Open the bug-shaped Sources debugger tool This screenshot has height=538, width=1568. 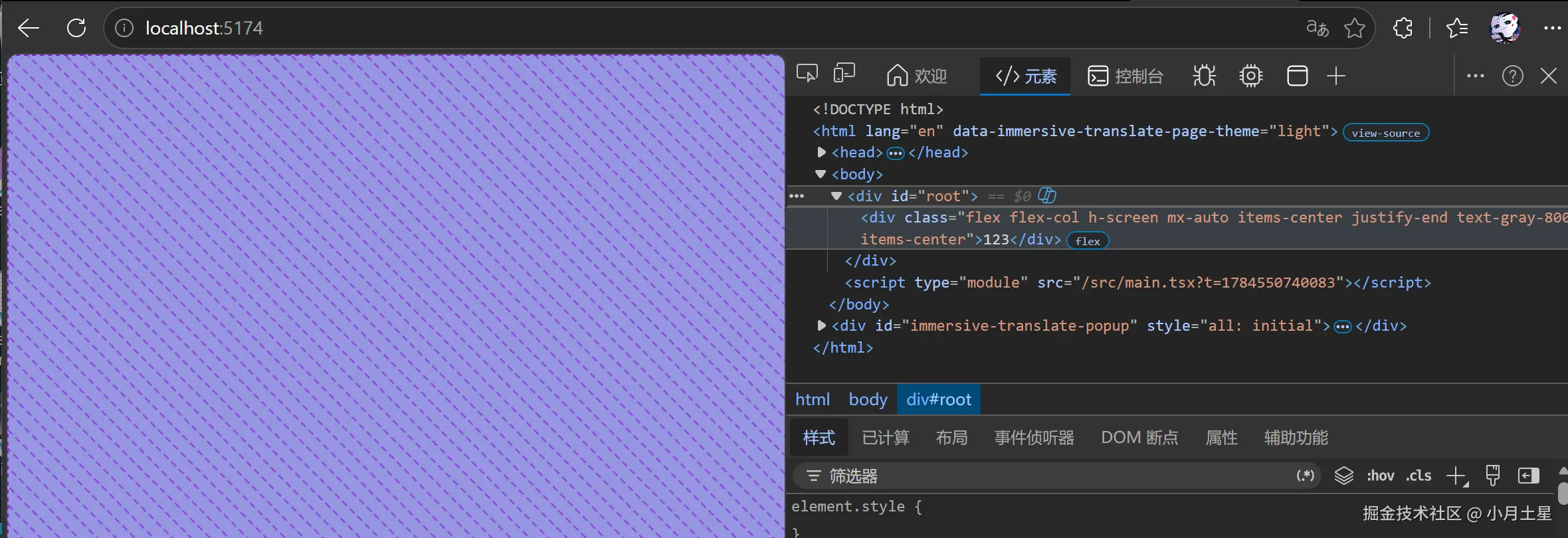(1204, 76)
